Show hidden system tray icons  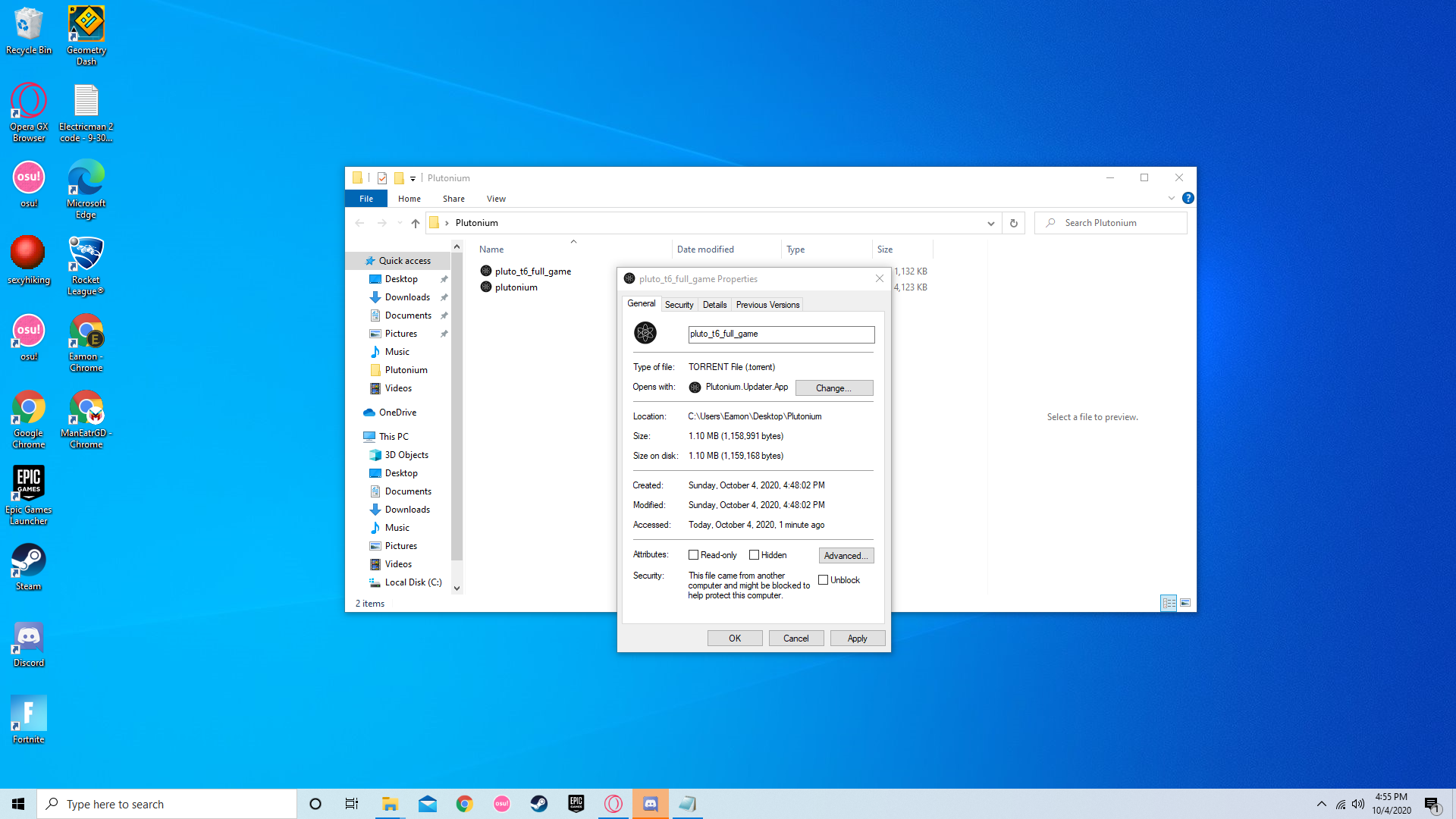coord(1322,804)
